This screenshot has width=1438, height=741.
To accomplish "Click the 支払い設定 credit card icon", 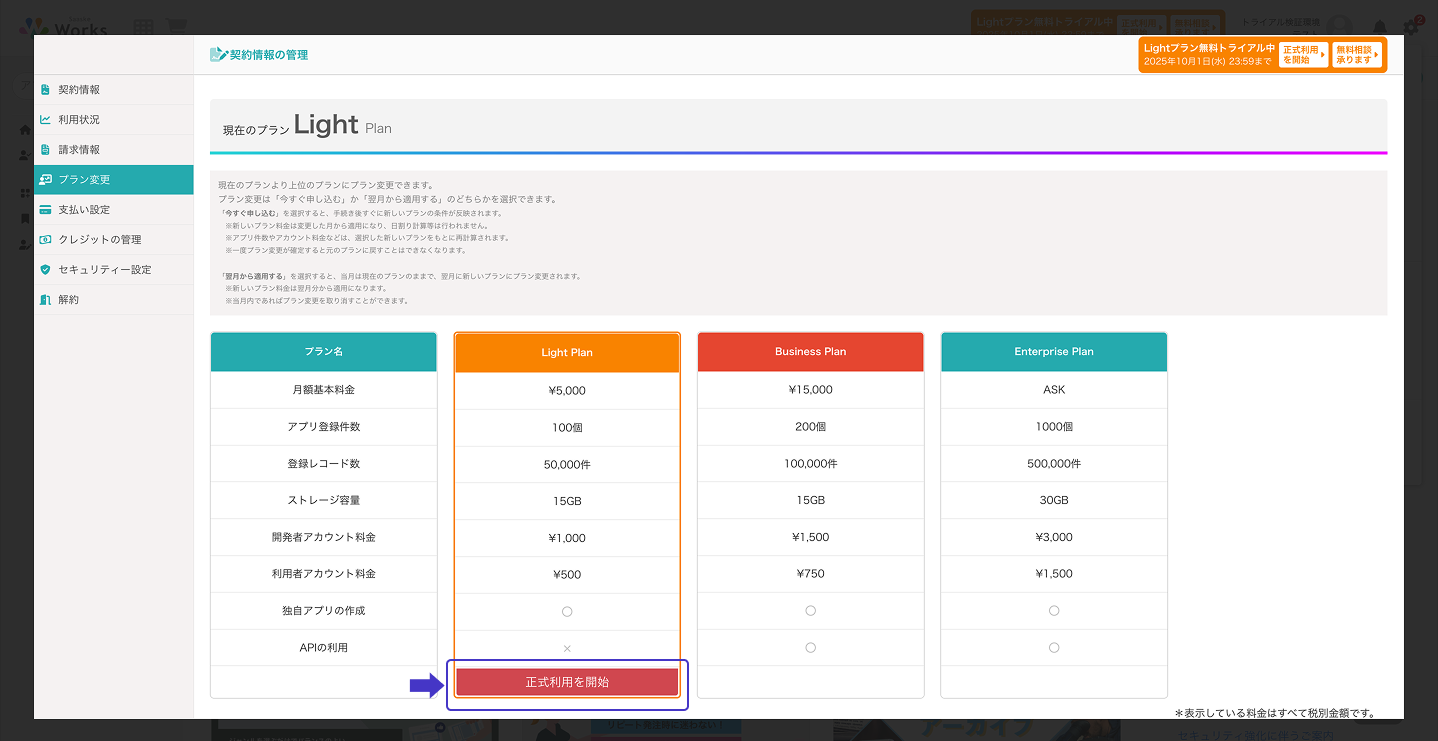I will (45, 210).
